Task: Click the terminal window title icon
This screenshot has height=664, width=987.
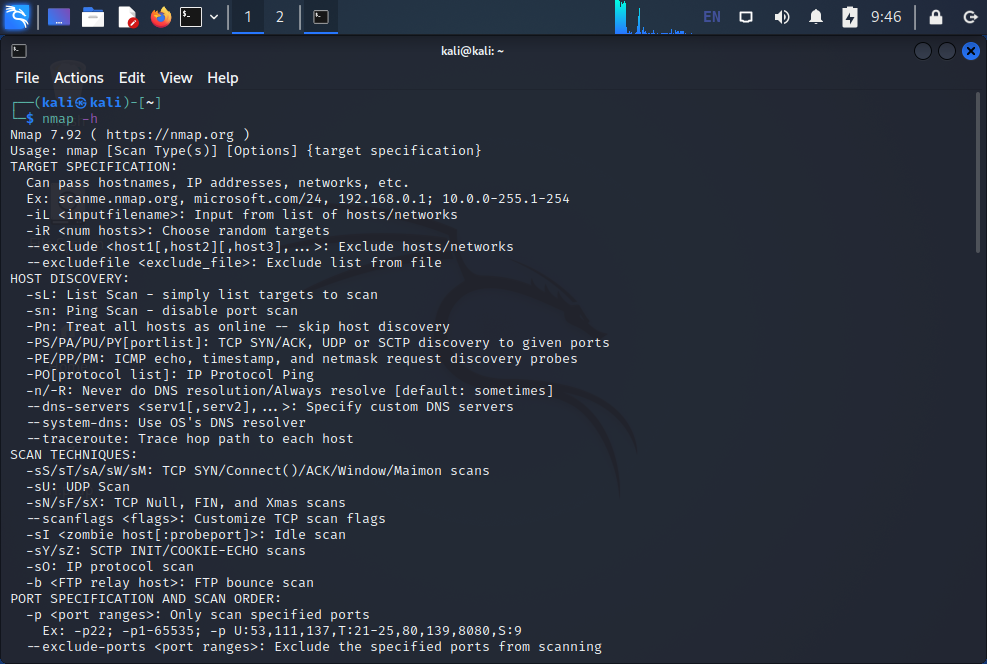Action: (x=19, y=51)
